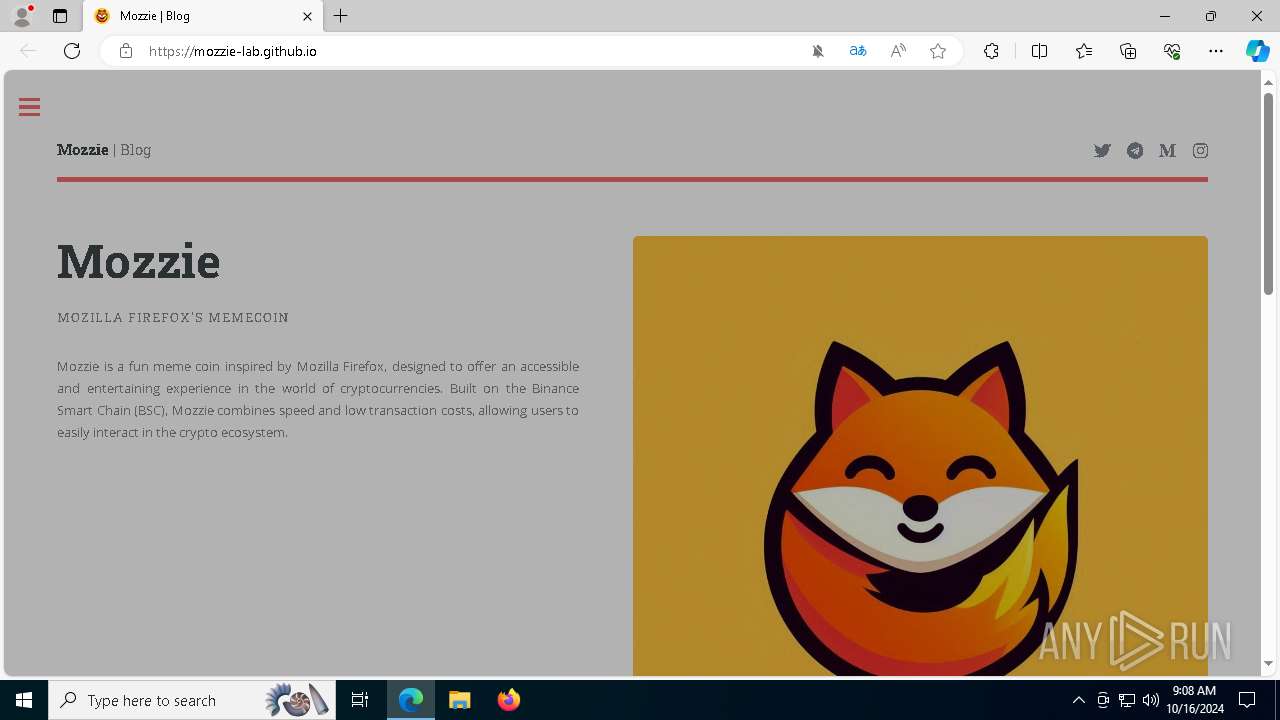Click the MOZILLA FIREFOX'S MEMECOIN subtitle
This screenshot has width=1280, height=720.
coord(173,318)
